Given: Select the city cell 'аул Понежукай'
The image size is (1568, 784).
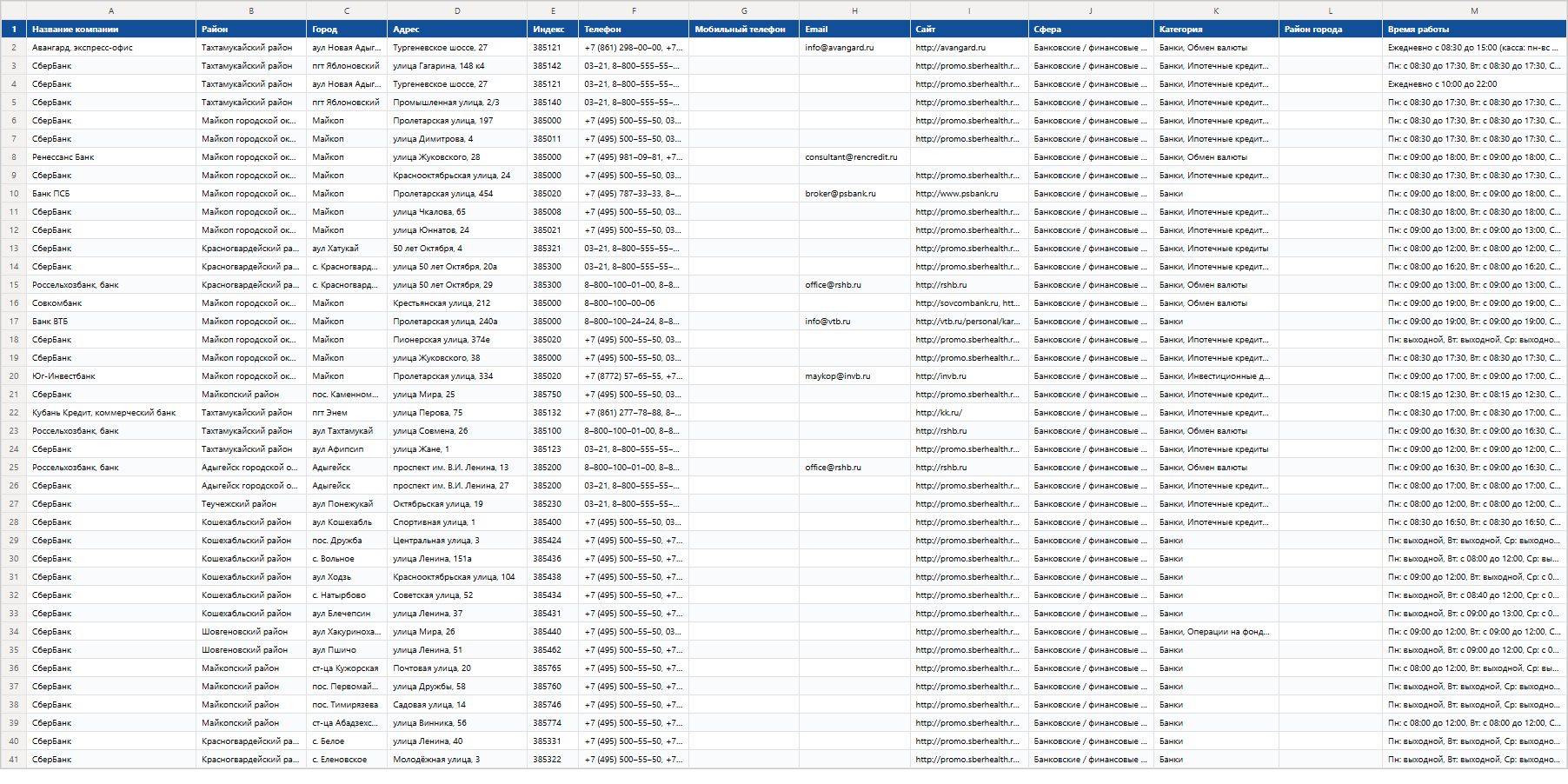Looking at the screenshot, I should 347,504.
